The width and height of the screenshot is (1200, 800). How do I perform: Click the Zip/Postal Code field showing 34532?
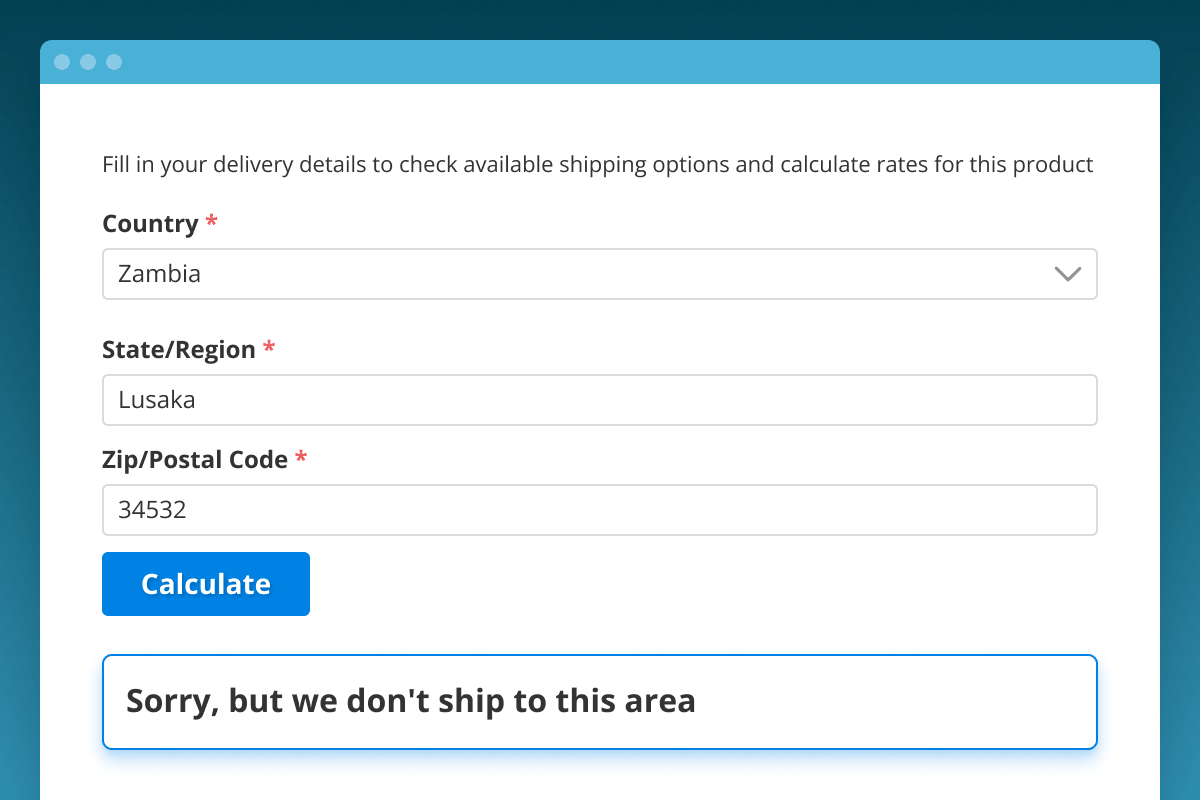point(600,510)
